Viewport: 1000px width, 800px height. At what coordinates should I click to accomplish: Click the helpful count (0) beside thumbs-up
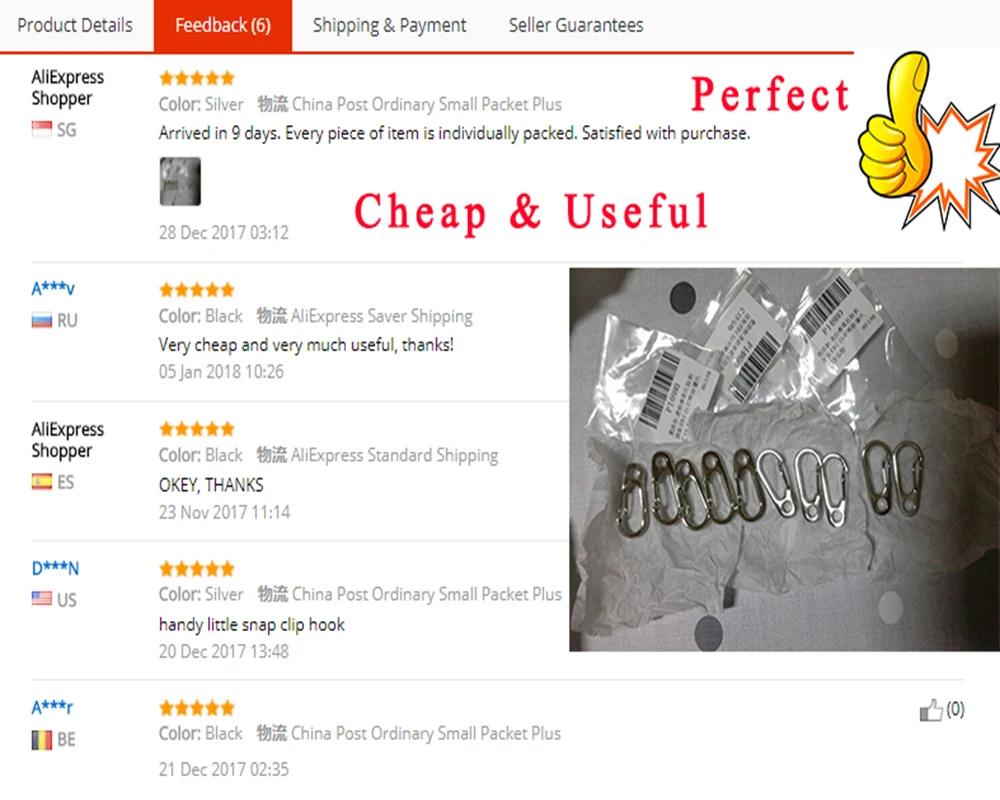(955, 709)
